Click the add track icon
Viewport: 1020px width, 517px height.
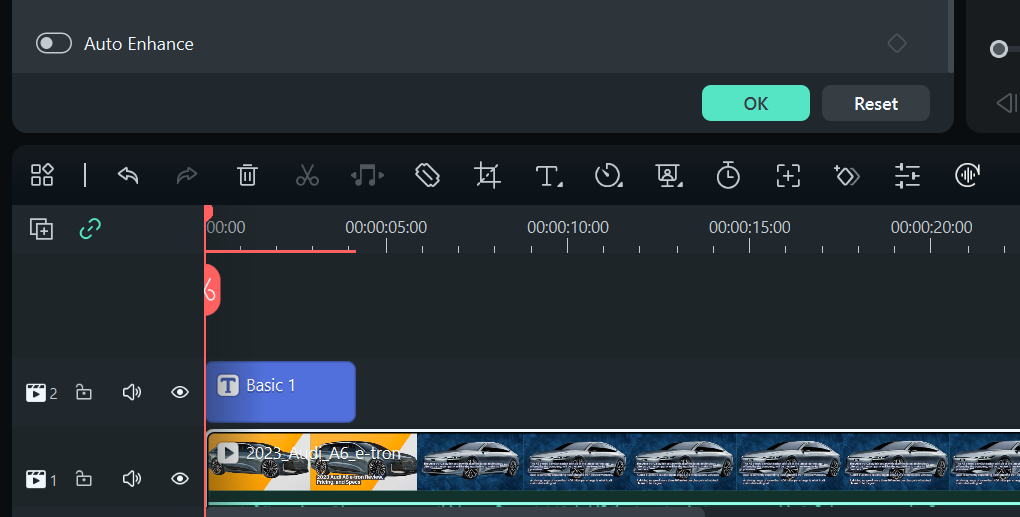42,229
